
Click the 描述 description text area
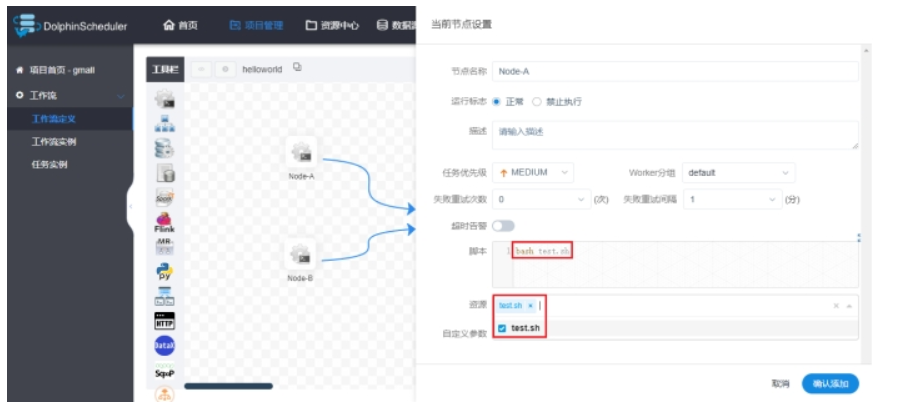(x=675, y=135)
